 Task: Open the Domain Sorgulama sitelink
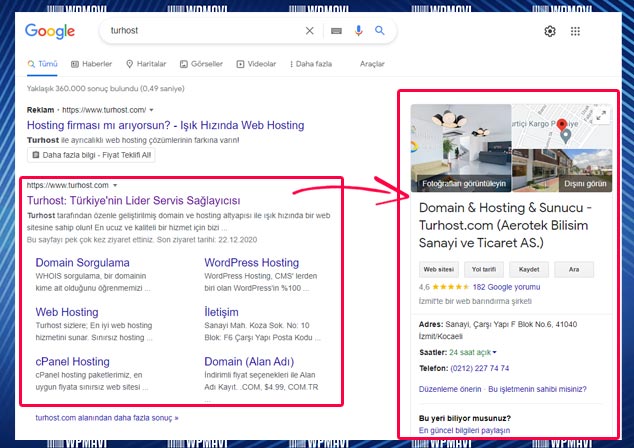82,262
